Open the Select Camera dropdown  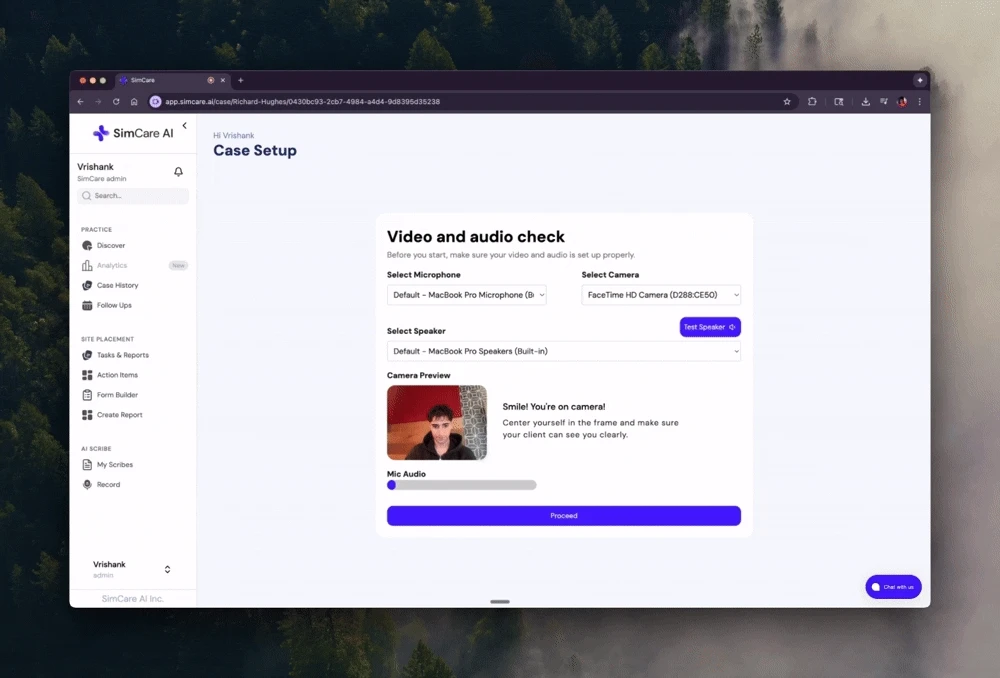661,294
